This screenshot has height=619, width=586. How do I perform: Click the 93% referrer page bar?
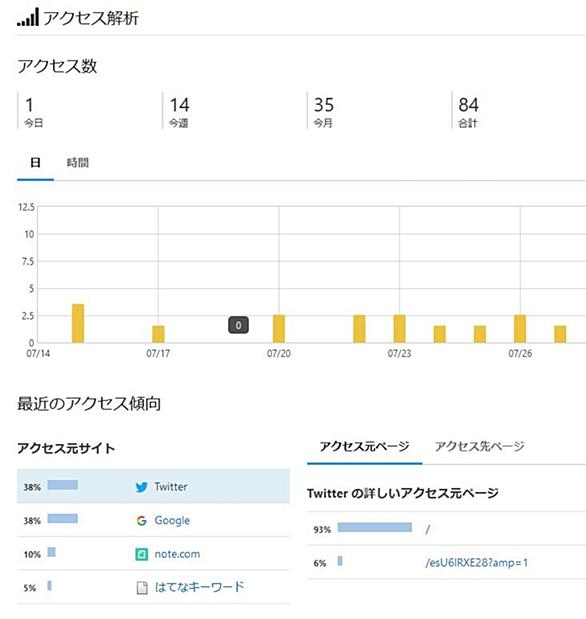pyautogui.click(x=375, y=527)
